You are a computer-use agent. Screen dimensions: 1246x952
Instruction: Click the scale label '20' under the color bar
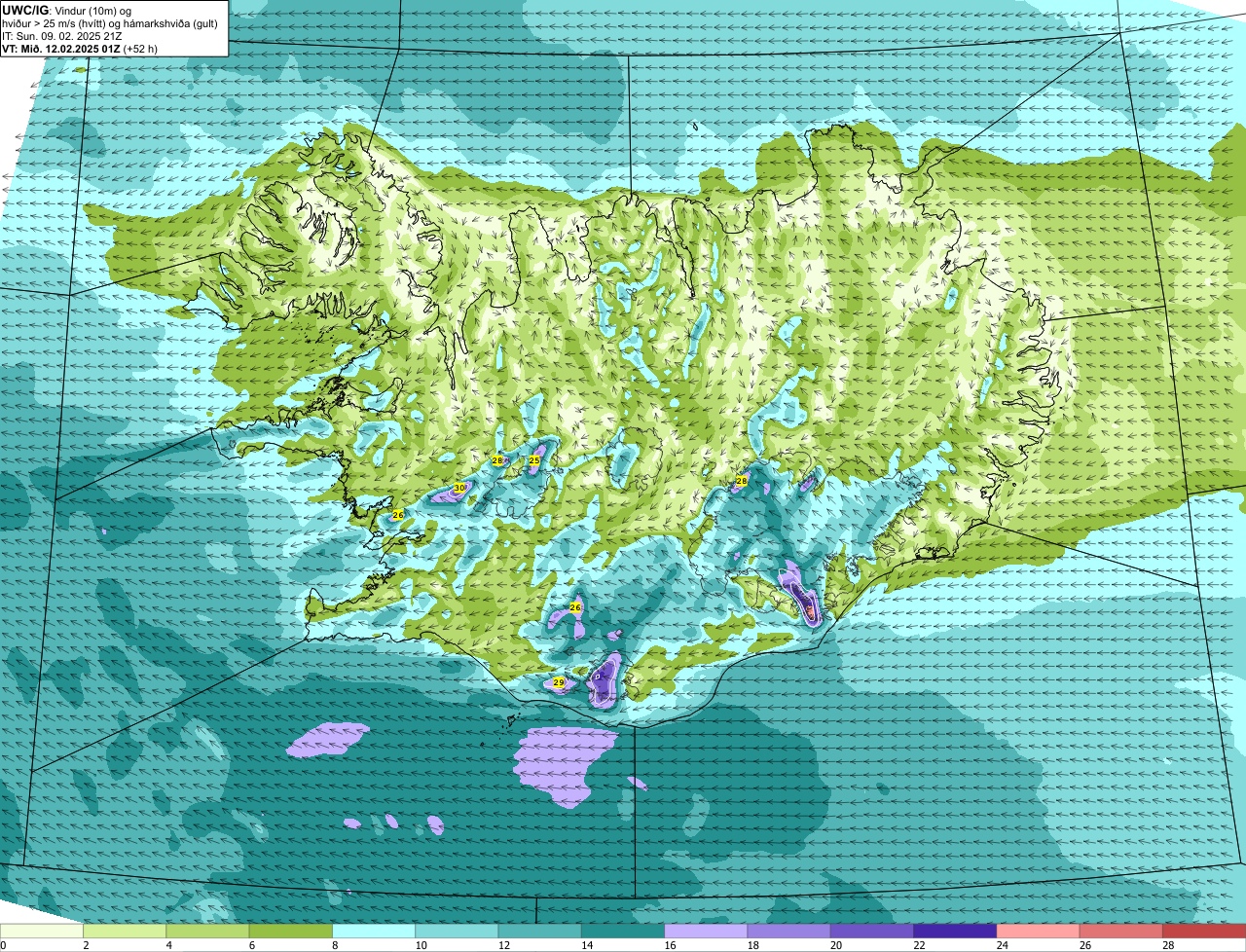pyautogui.click(x=834, y=945)
